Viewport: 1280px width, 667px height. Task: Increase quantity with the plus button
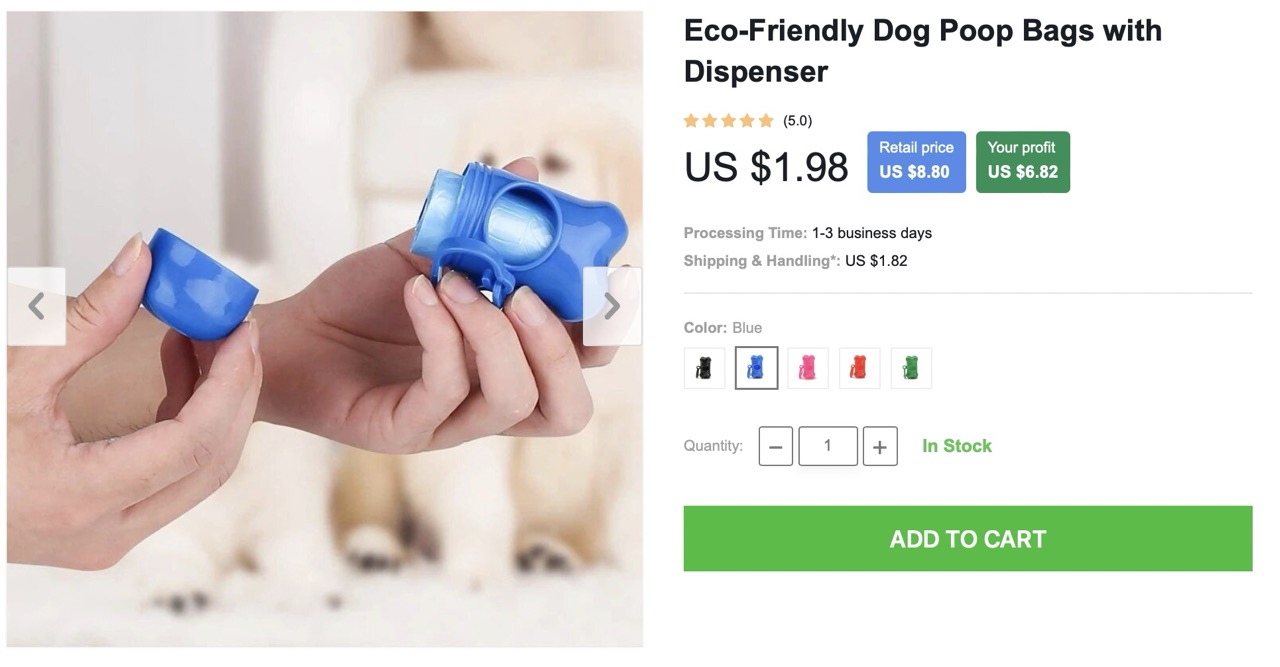(879, 446)
